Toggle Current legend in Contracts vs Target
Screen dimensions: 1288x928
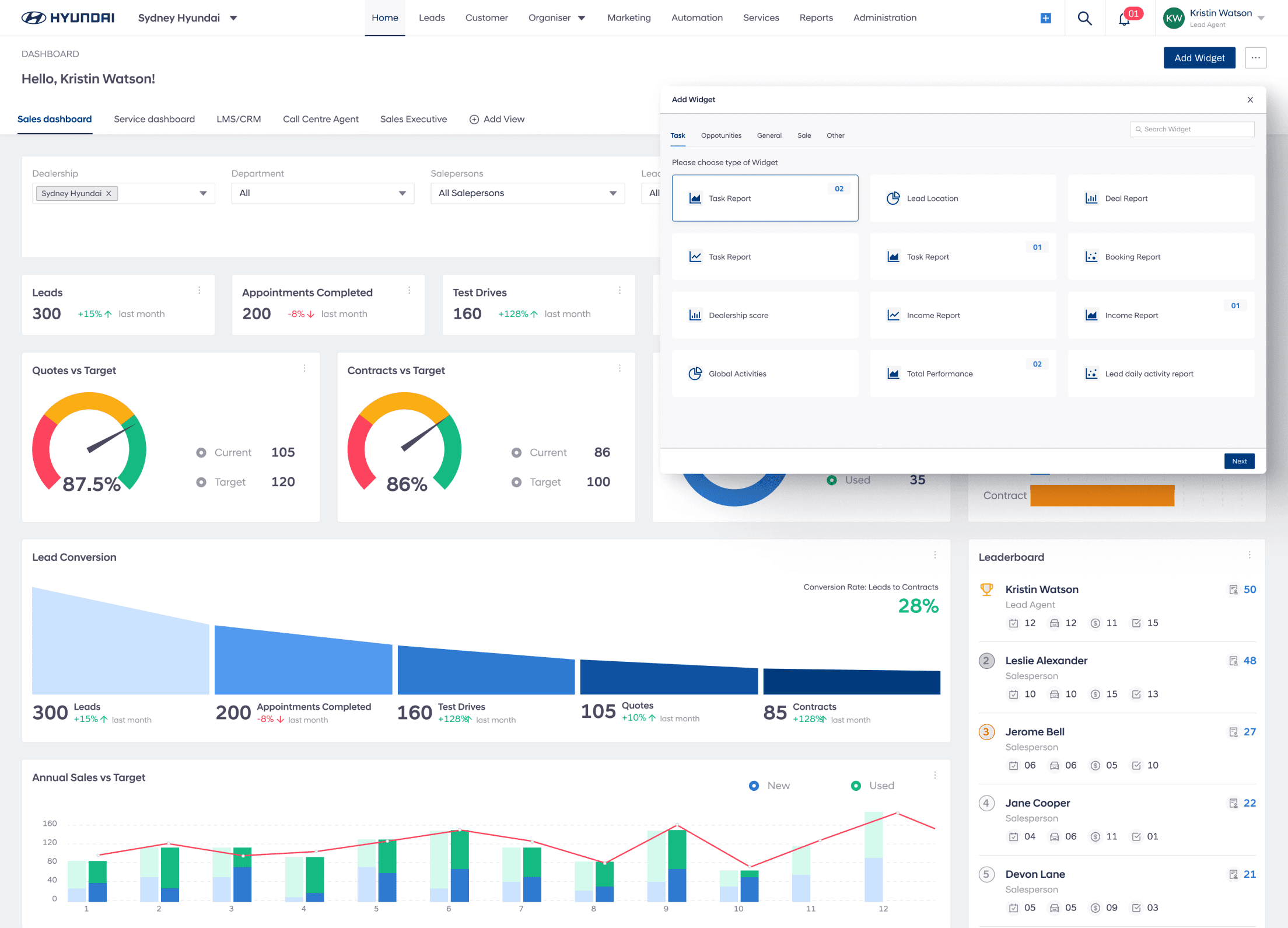[539, 452]
